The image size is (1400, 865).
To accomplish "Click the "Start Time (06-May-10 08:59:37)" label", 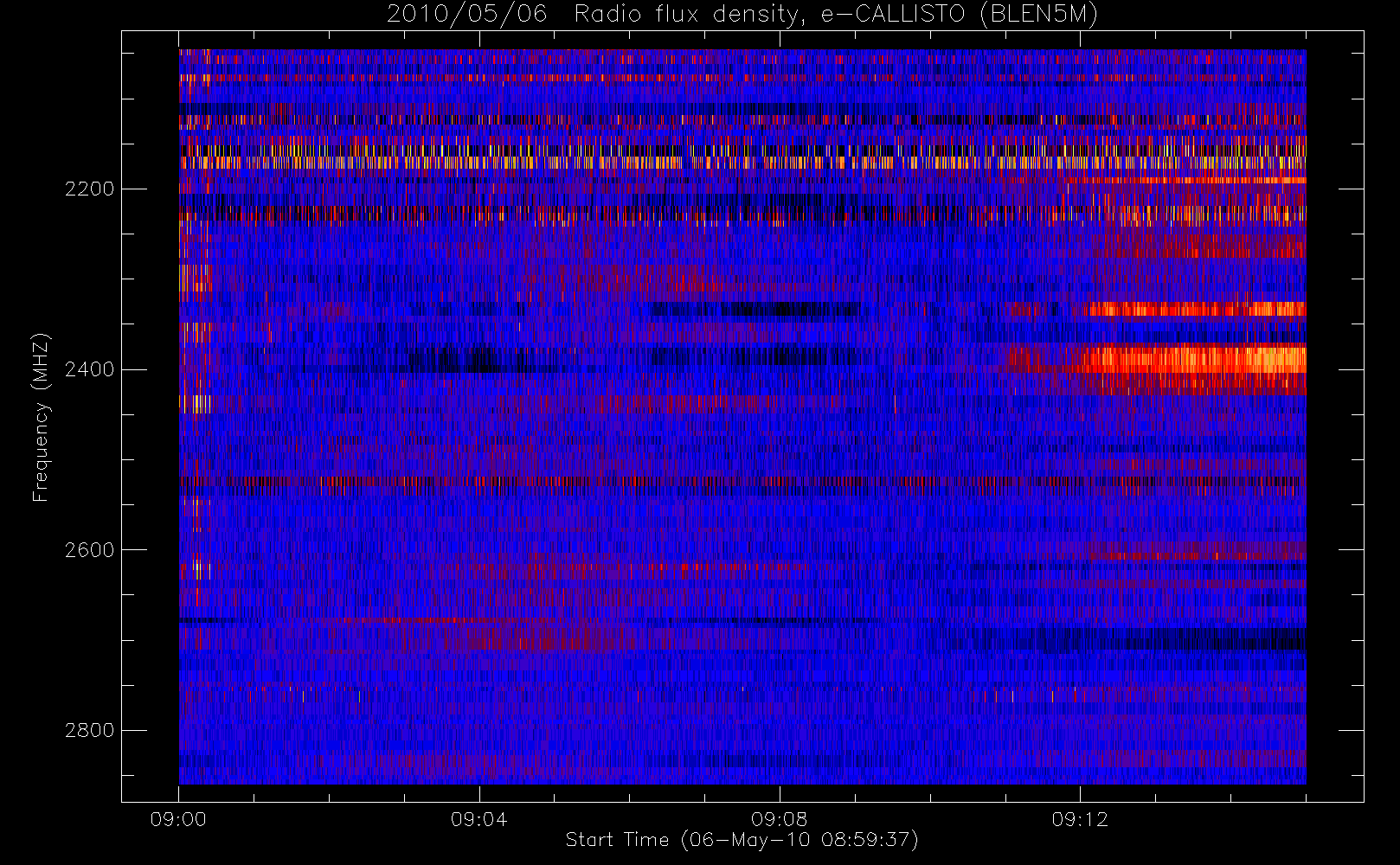I will click(742, 840).
